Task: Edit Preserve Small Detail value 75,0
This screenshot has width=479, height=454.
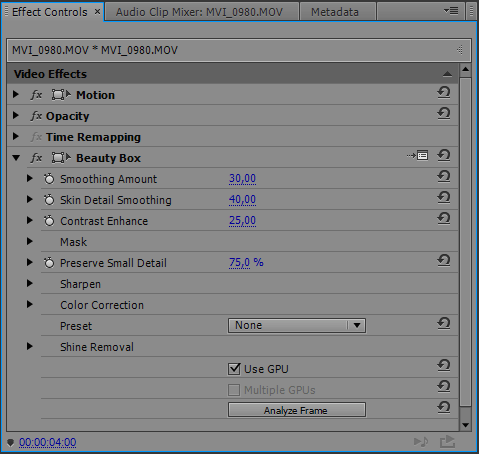Action: point(239,263)
